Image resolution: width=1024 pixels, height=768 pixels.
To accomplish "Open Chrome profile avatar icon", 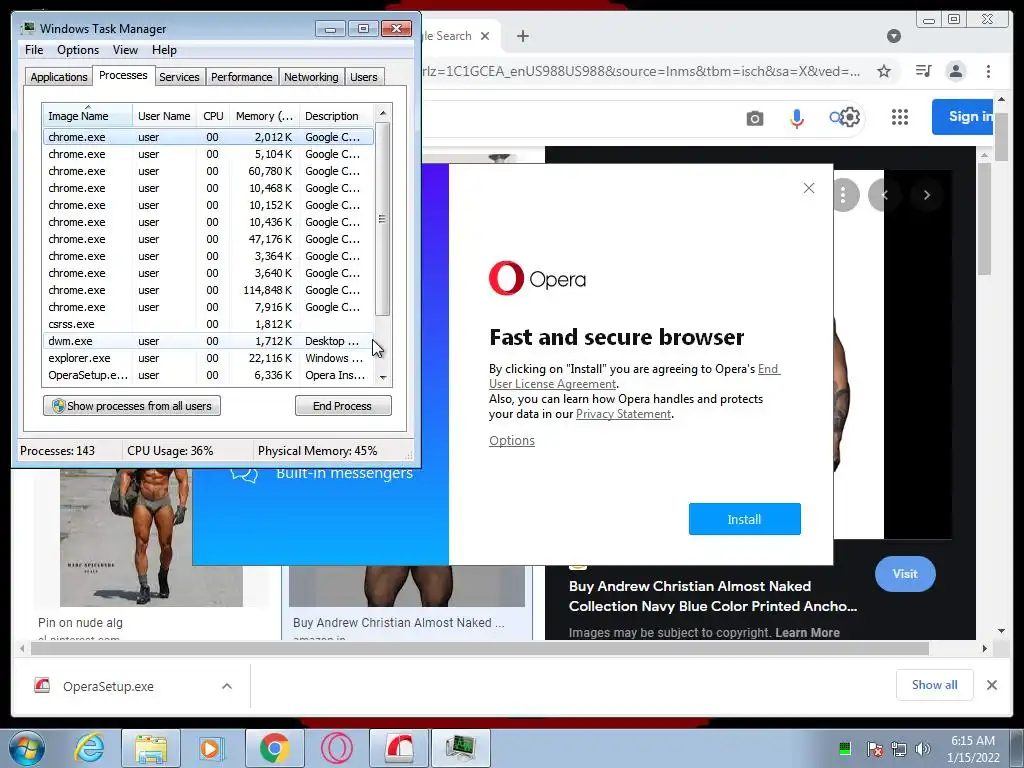I will 955,71.
